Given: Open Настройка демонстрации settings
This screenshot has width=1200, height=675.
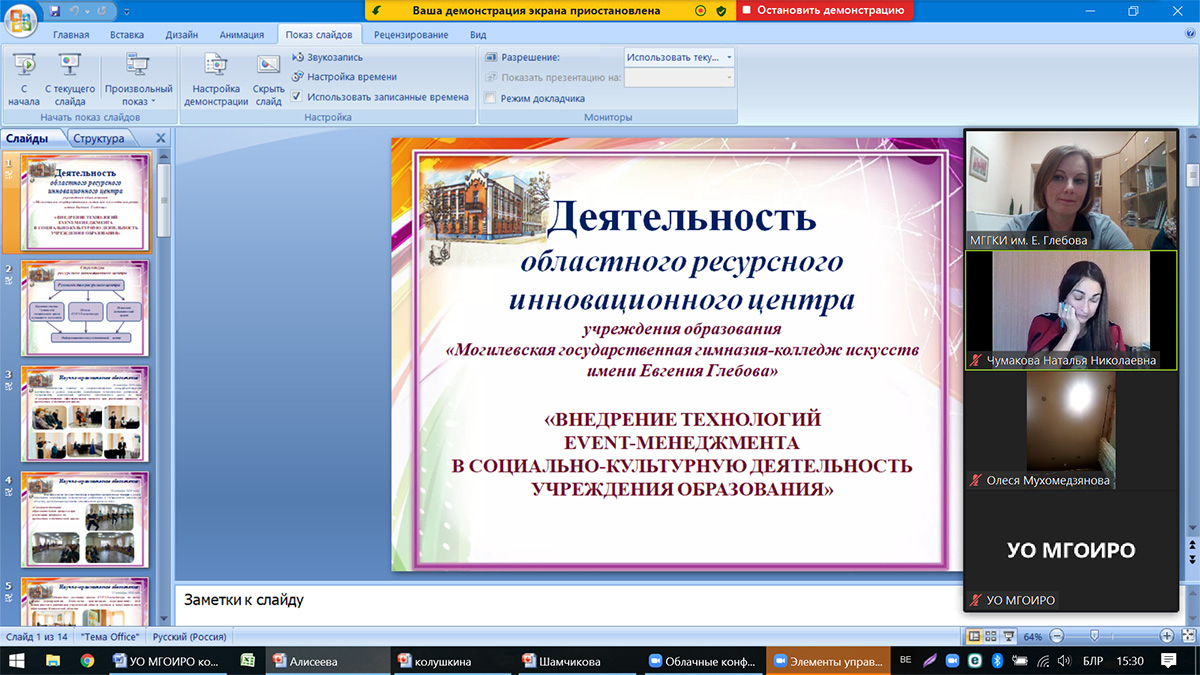Looking at the screenshot, I should [x=216, y=80].
